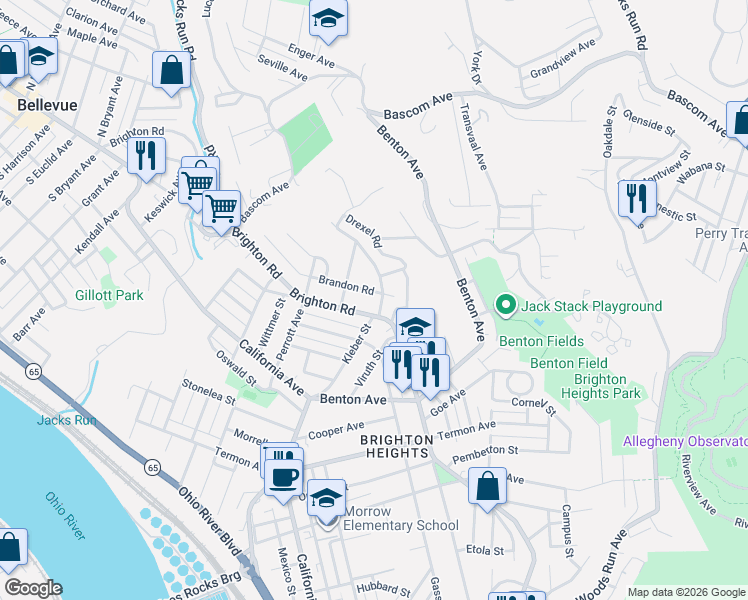Viewport: 748px width, 600px height.
Task: Open the Google logo link
Action: [33, 588]
